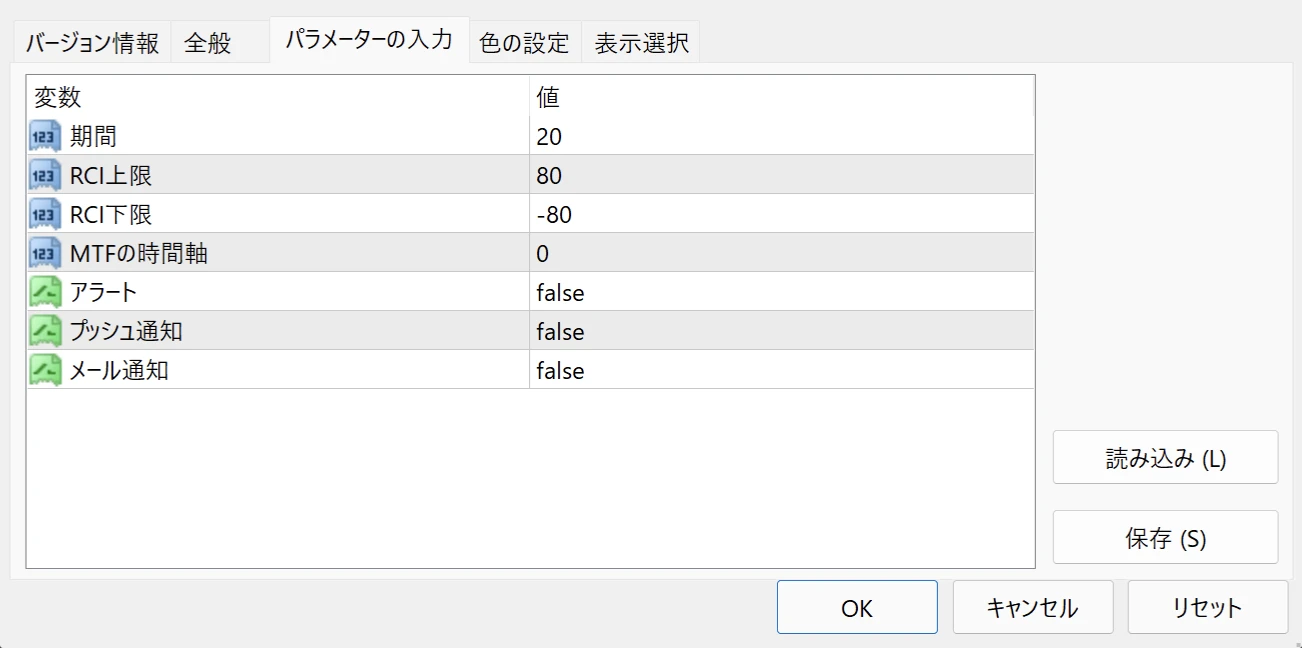This screenshot has width=1302, height=648.
Task: Open the 全般 tab
Action: click(208, 41)
